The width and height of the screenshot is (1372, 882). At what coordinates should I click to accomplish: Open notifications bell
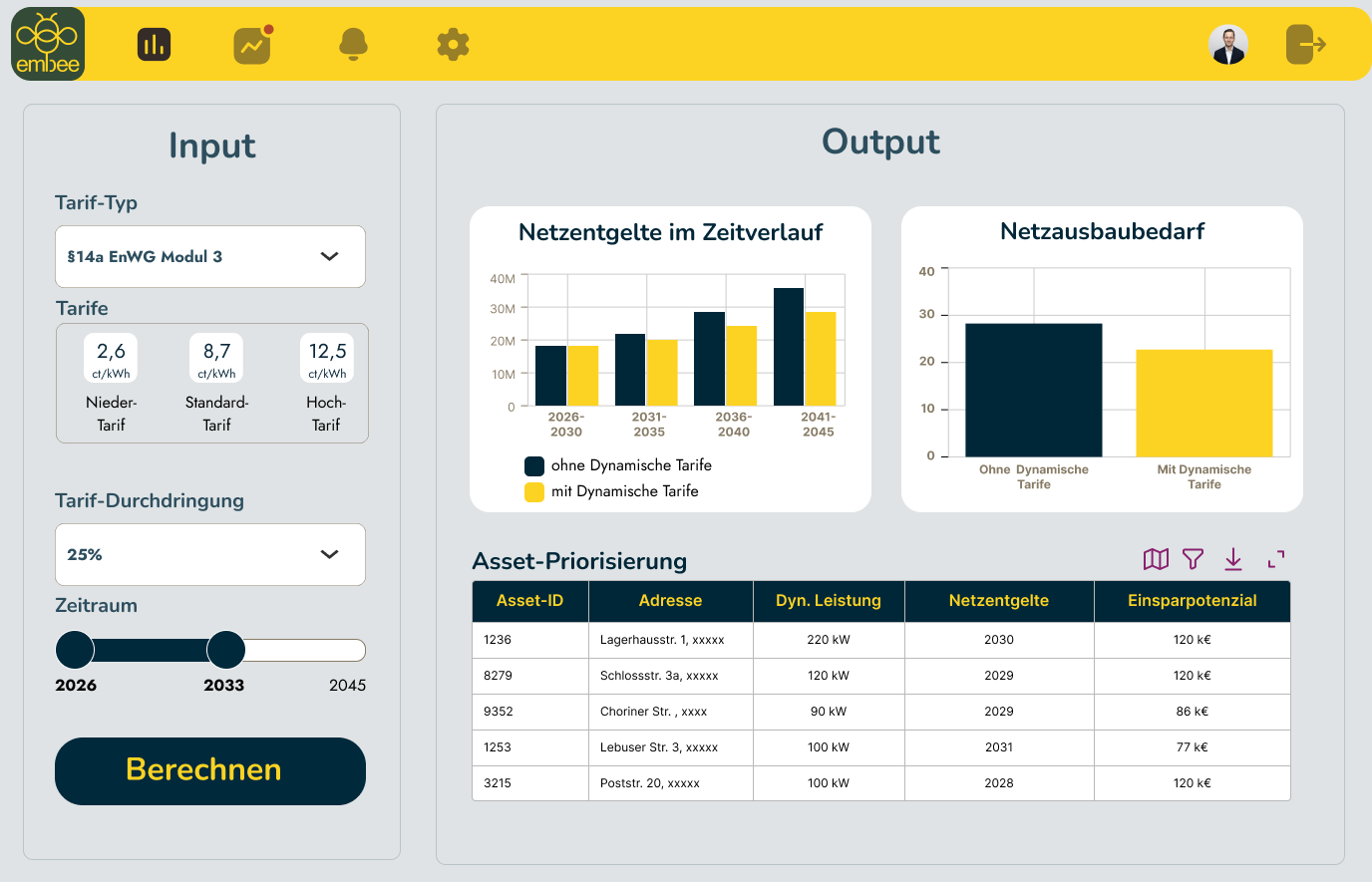tap(353, 45)
